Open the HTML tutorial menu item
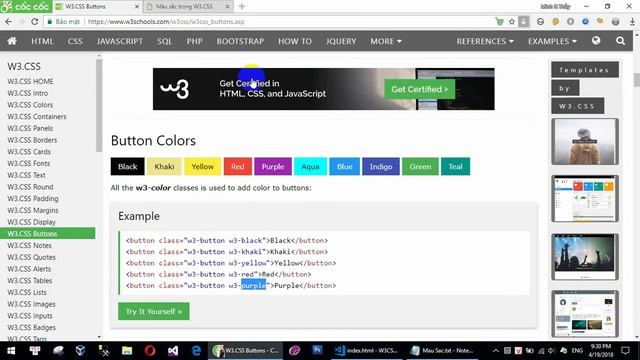This screenshot has height=360, width=640. pyautogui.click(x=42, y=41)
